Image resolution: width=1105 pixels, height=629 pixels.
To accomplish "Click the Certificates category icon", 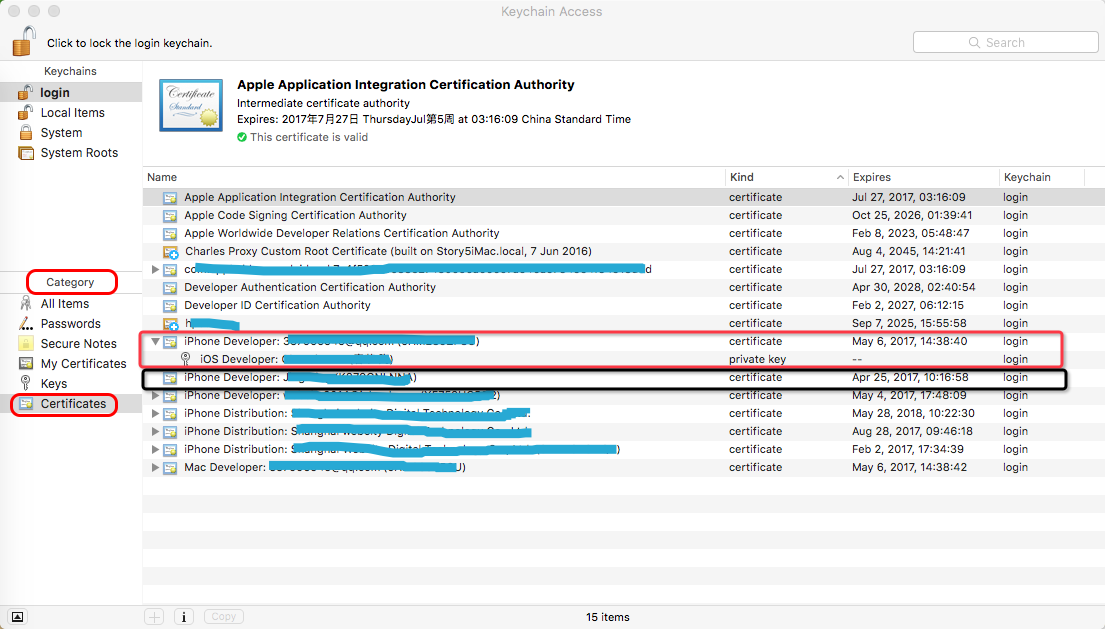I will point(26,404).
